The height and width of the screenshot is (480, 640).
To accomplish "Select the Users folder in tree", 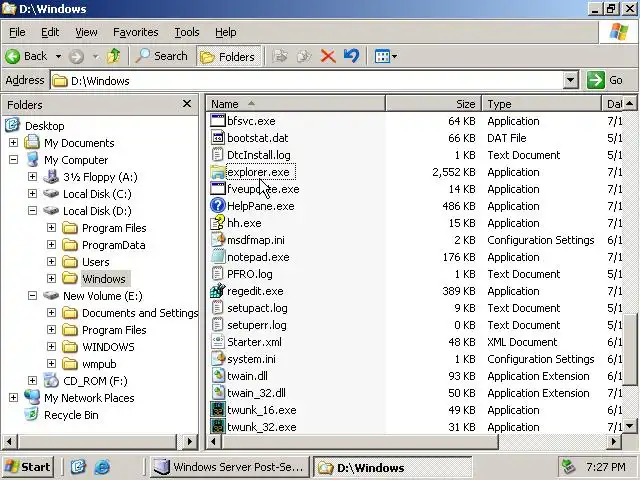I will click(x=96, y=262).
